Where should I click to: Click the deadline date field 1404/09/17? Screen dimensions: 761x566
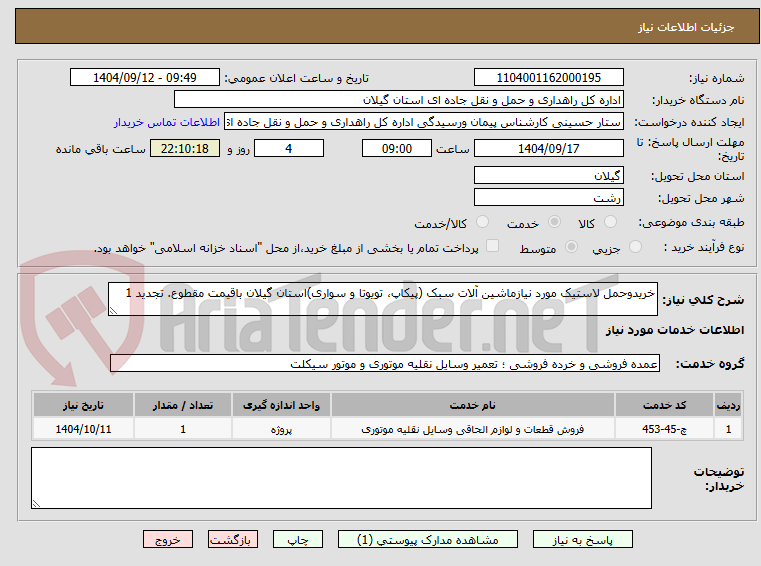(x=548, y=149)
